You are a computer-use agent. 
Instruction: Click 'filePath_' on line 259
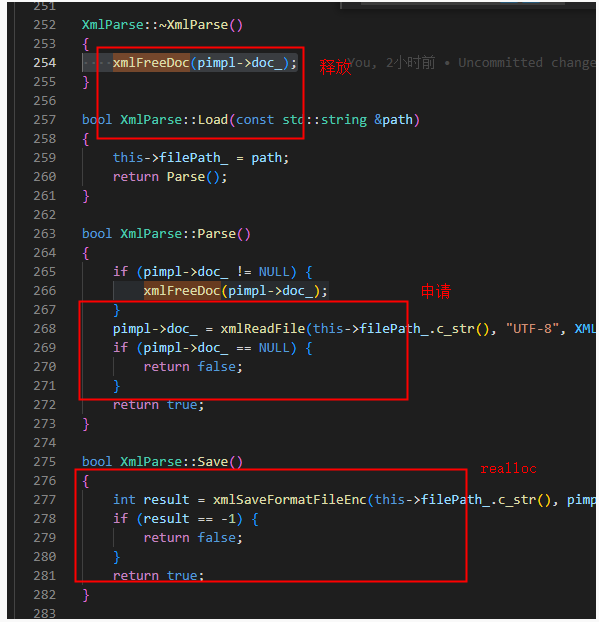click(x=193, y=158)
